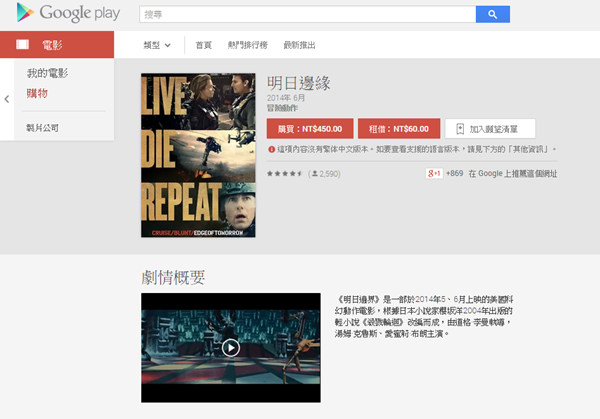Click 加入願望清單 add to wishlist button
The height and width of the screenshot is (419, 600).
coord(490,129)
